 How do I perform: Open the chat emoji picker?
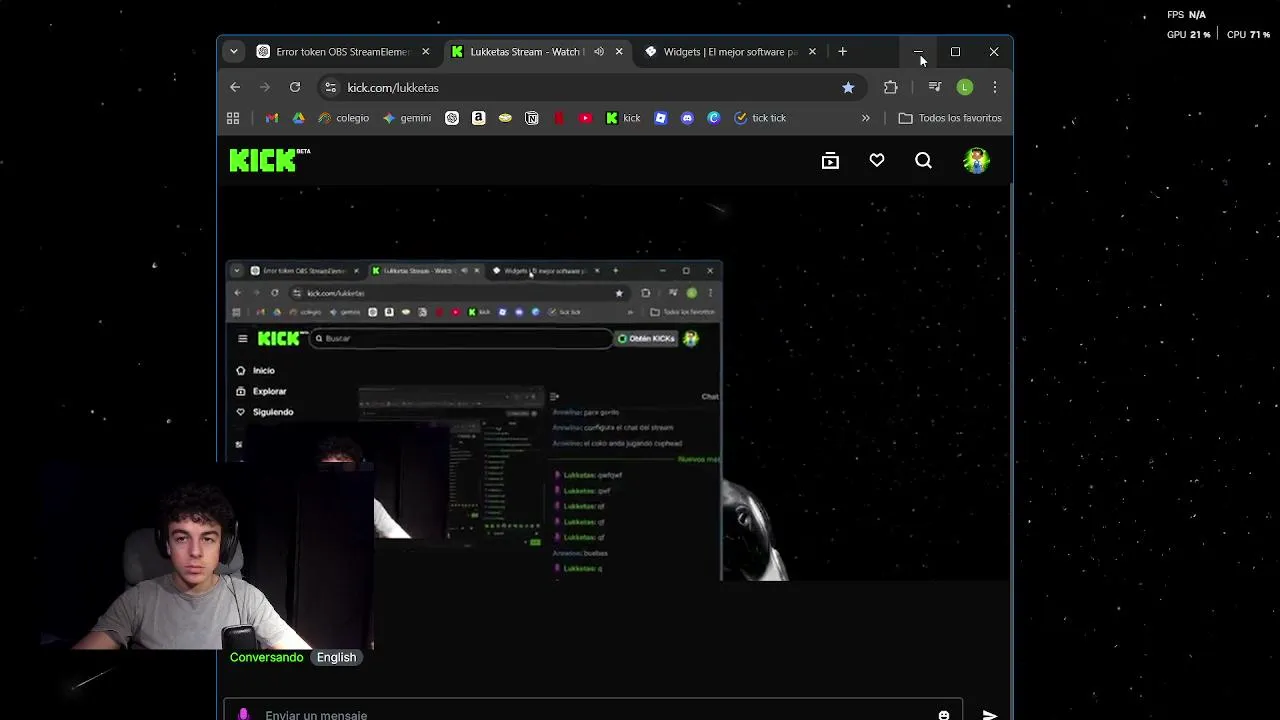(x=944, y=714)
